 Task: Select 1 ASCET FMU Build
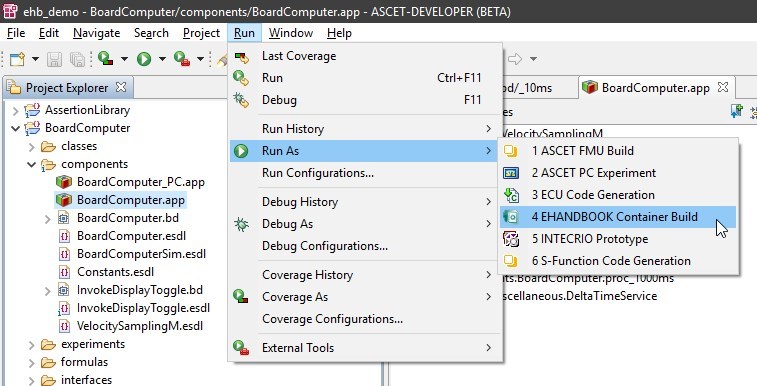click(618, 151)
